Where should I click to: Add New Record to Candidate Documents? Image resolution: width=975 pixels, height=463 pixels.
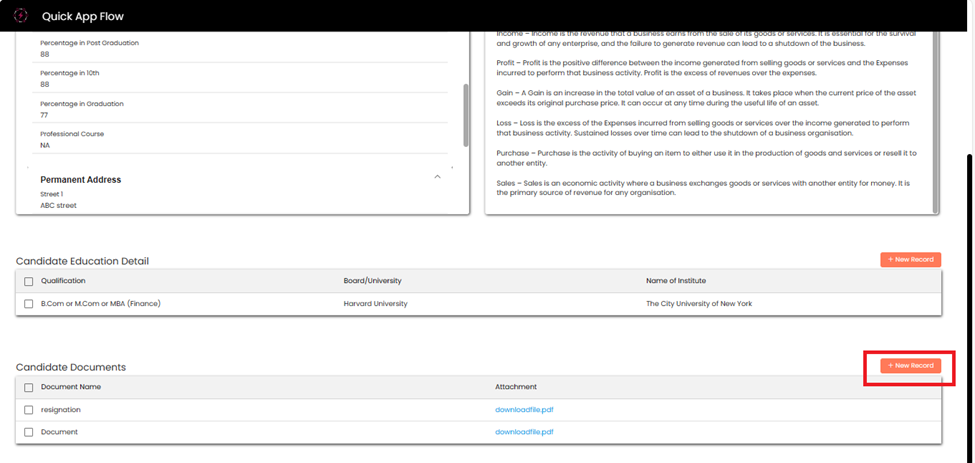click(910, 366)
